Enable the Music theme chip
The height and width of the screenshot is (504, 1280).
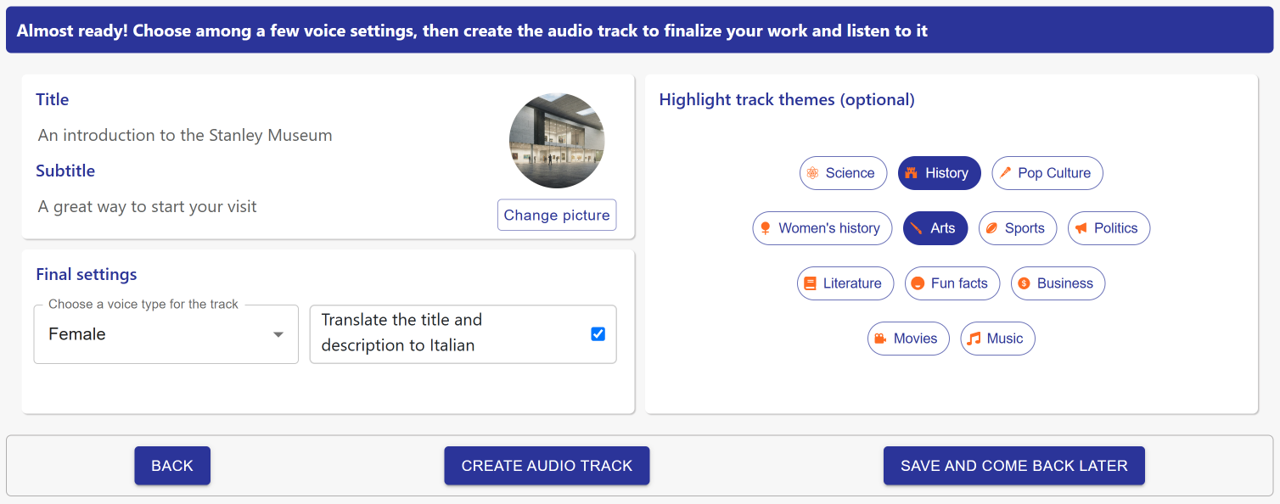click(x=997, y=338)
